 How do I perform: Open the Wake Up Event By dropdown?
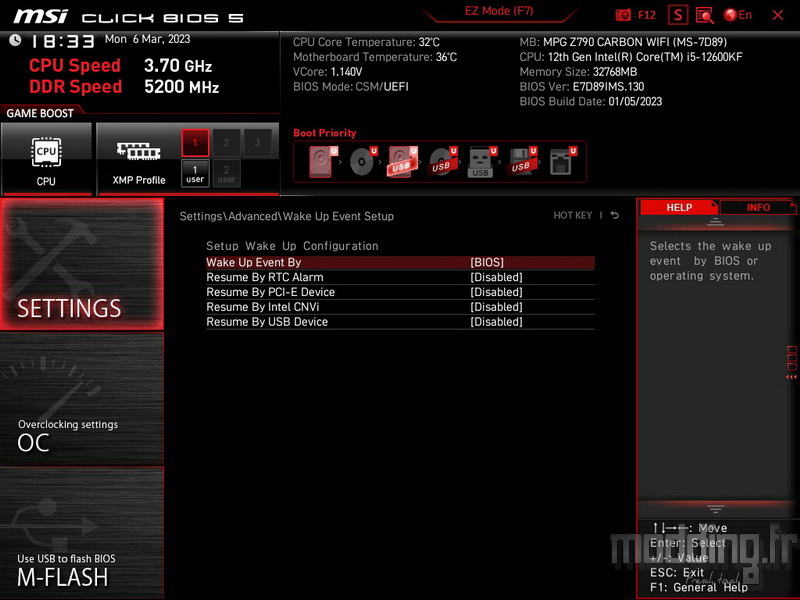tap(400, 262)
